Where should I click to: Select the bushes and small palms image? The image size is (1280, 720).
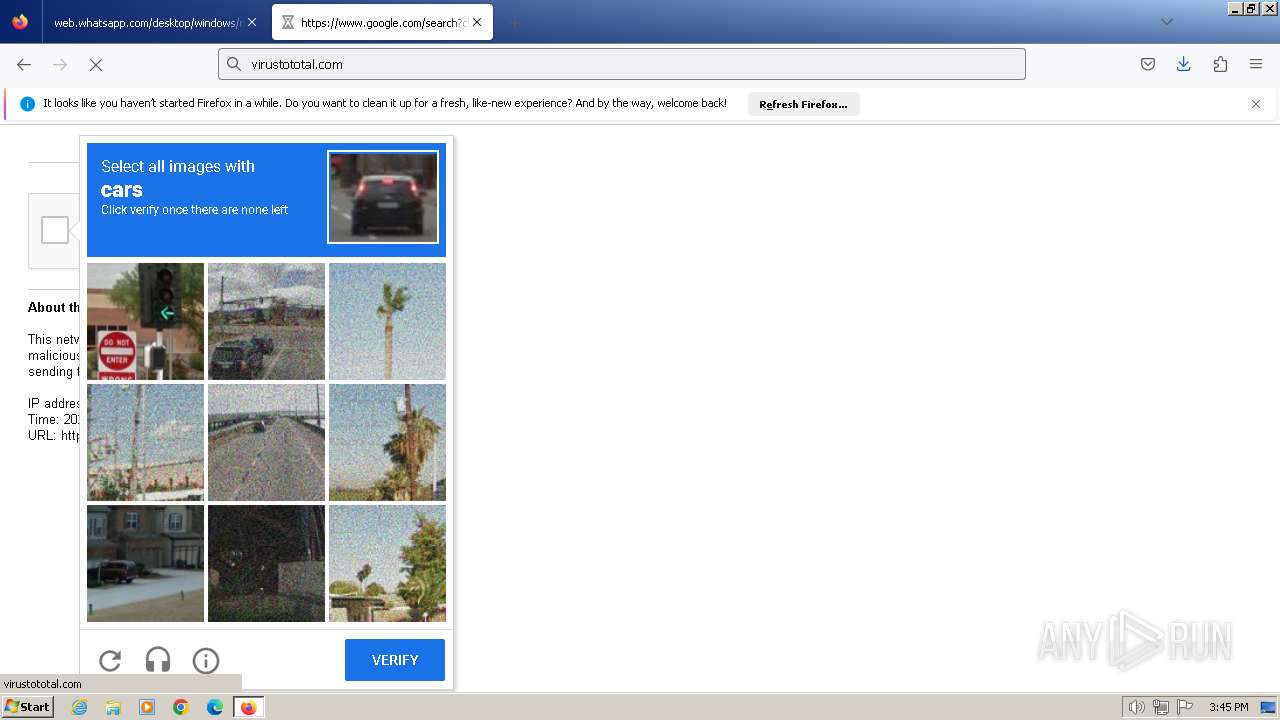click(x=387, y=563)
